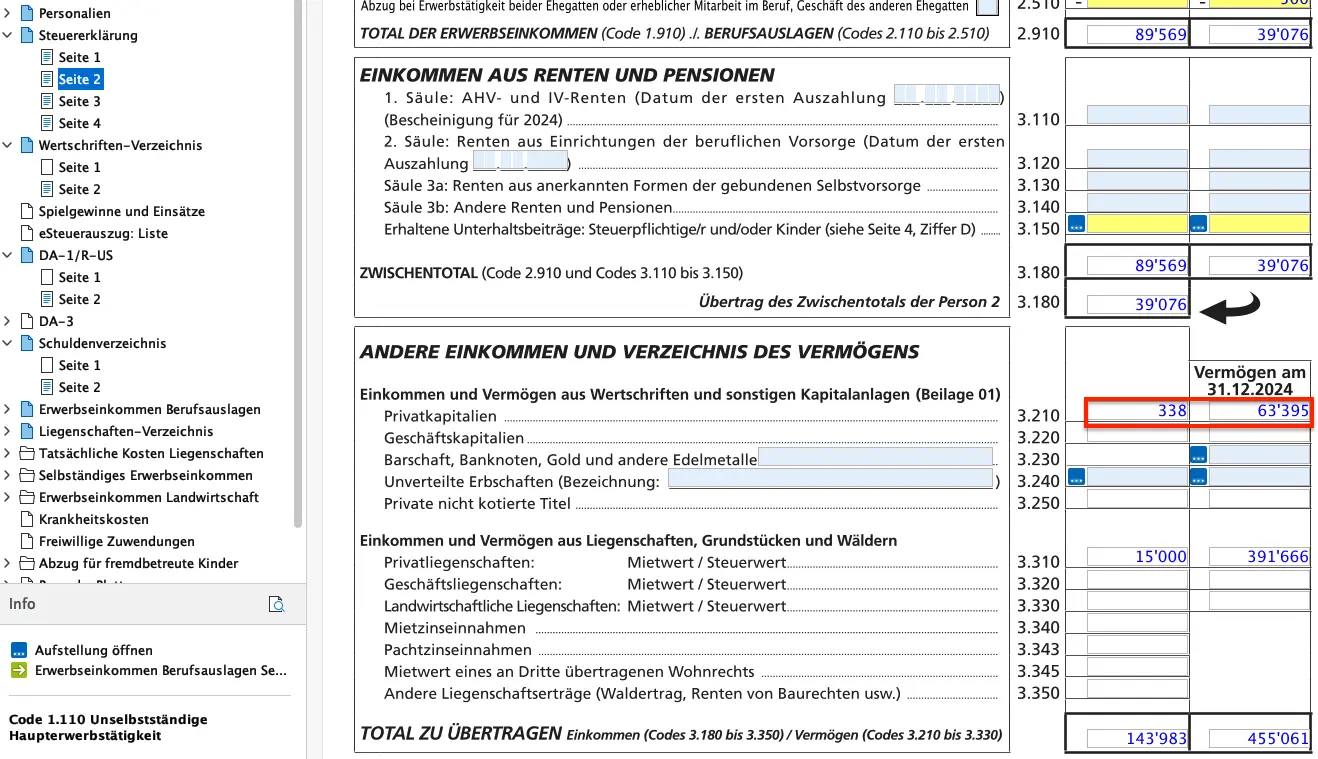Open left details button for Unverteilte Erbschaften row
Screen dimensions: 1318x759
[1076, 478]
